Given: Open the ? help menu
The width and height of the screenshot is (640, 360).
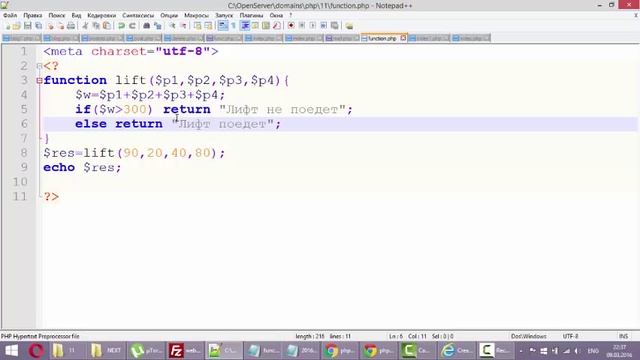Looking at the screenshot, I should coord(291,15).
